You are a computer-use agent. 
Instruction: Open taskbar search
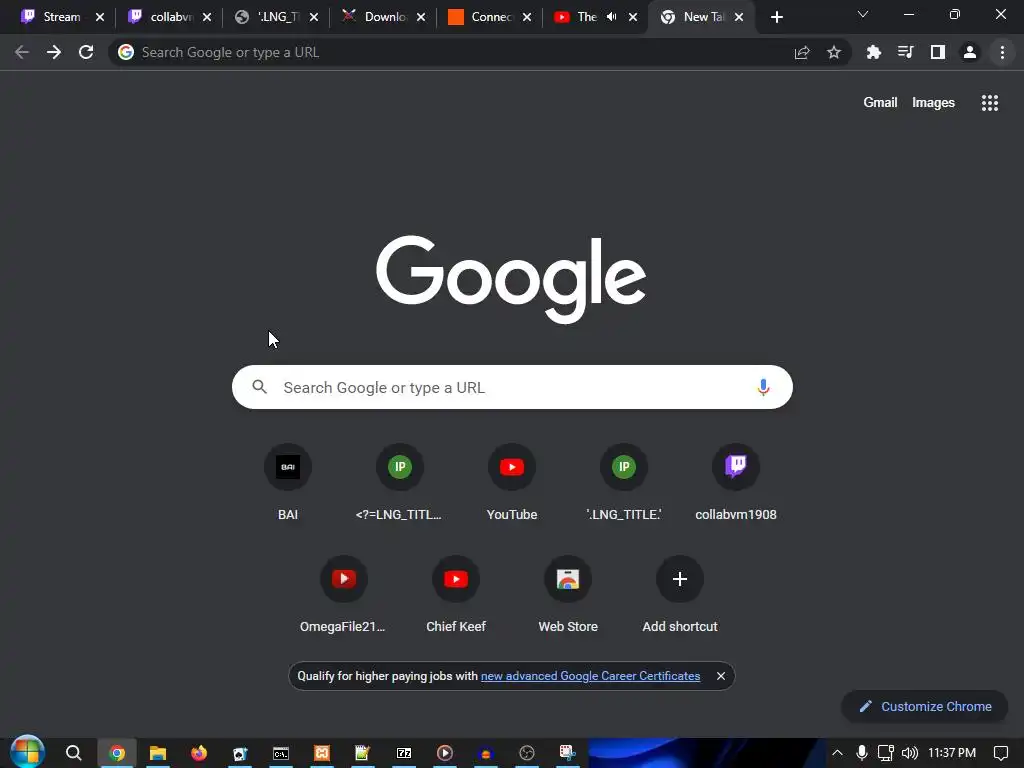74,753
